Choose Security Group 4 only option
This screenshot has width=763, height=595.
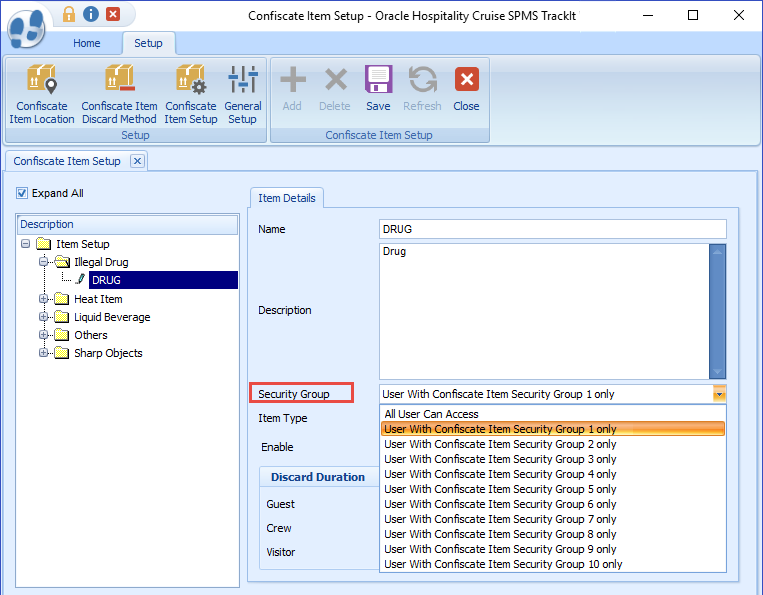coord(552,474)
